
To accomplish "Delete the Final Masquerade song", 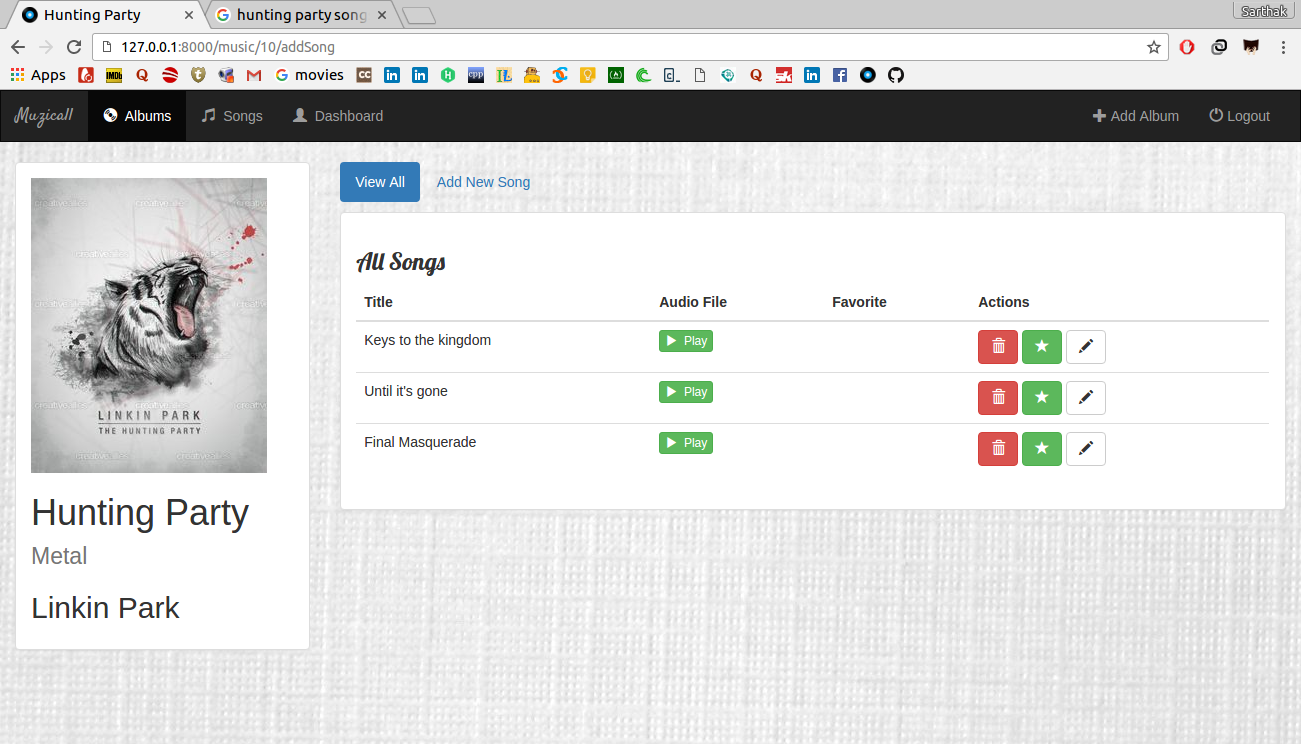I will click(998, 448).
